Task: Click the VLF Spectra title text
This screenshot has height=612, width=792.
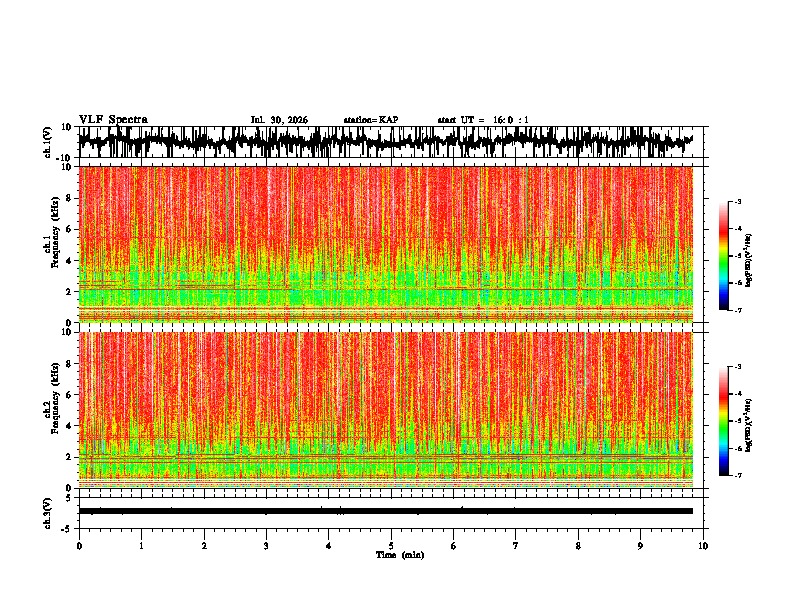Action: click(113, 120)
